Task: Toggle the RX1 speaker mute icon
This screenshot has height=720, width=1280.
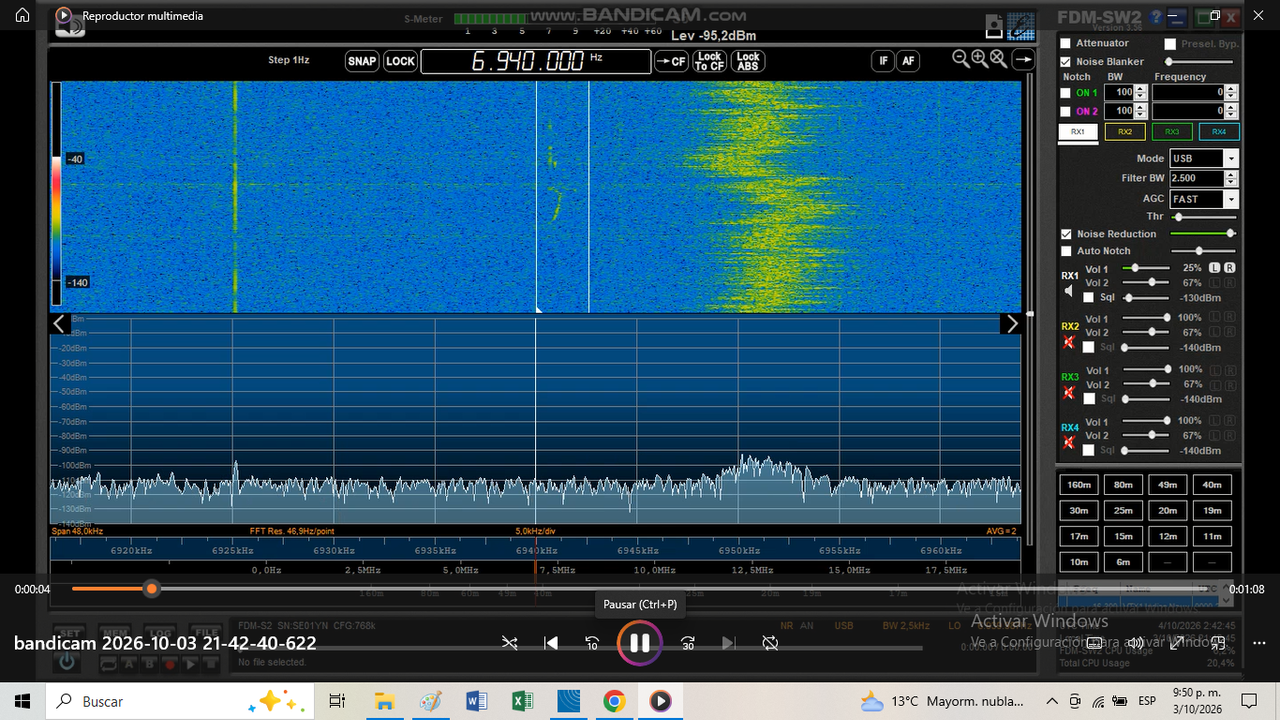Action: click(1069, 291)
